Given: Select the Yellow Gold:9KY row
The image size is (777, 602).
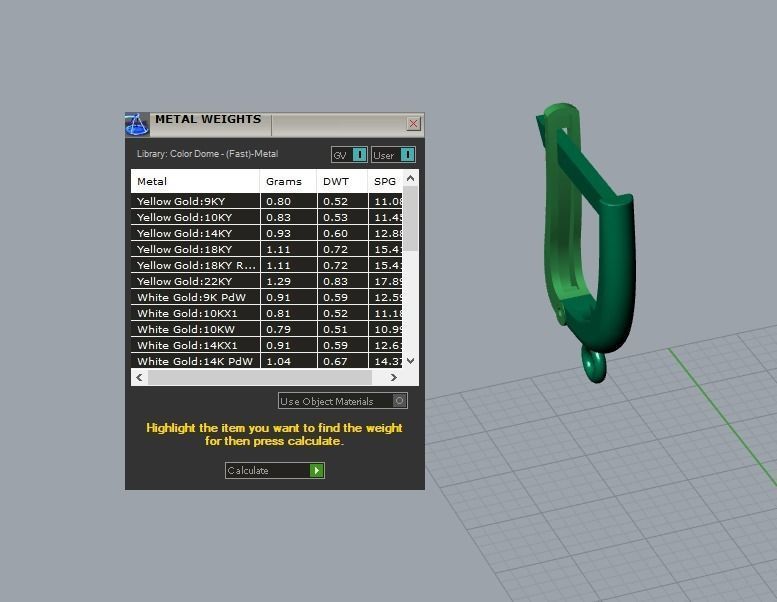Looking at the screenshot, I should pos(267,201).
